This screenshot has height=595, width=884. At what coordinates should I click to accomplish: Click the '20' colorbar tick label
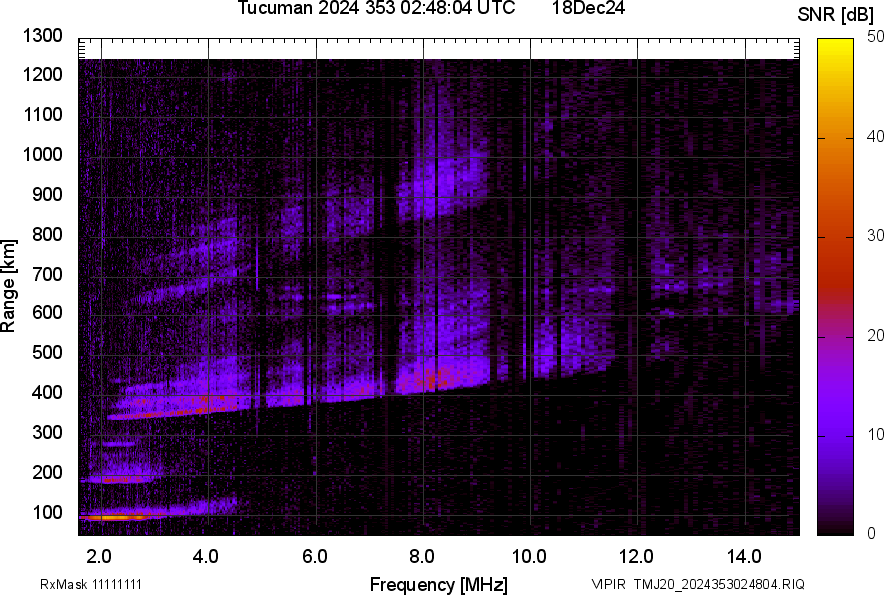[874, 336]
